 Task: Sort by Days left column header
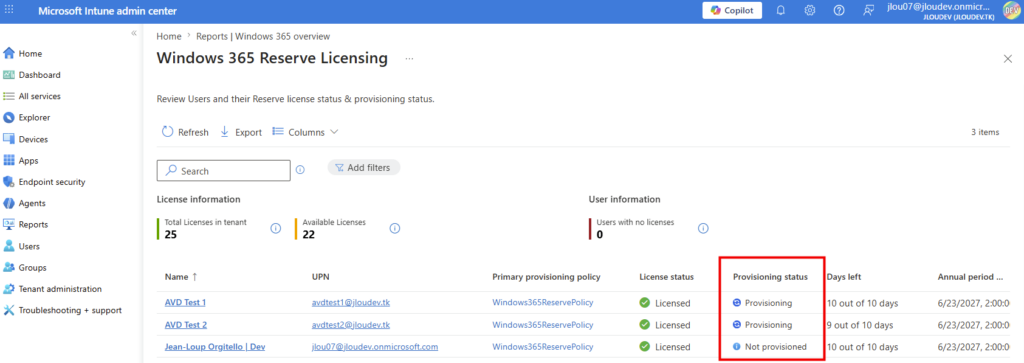coord(844,277)
